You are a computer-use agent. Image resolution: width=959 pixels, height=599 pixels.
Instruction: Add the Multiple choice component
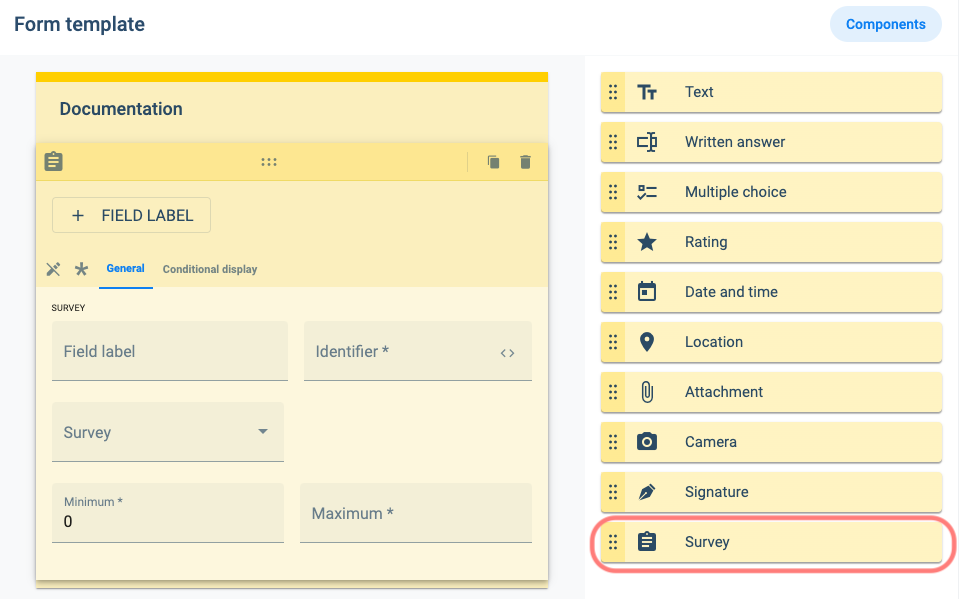point(771,192)
